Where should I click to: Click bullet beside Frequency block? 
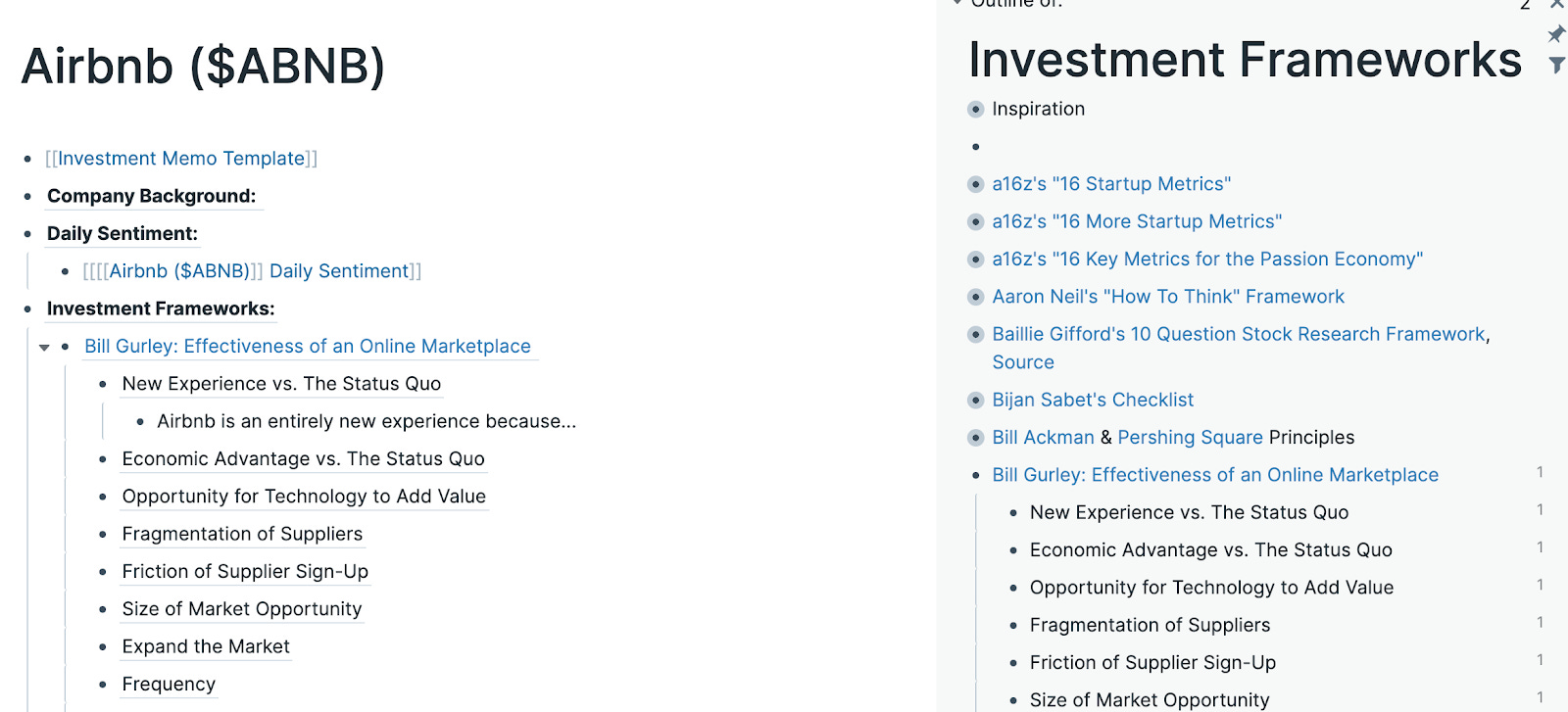[103, 685]
